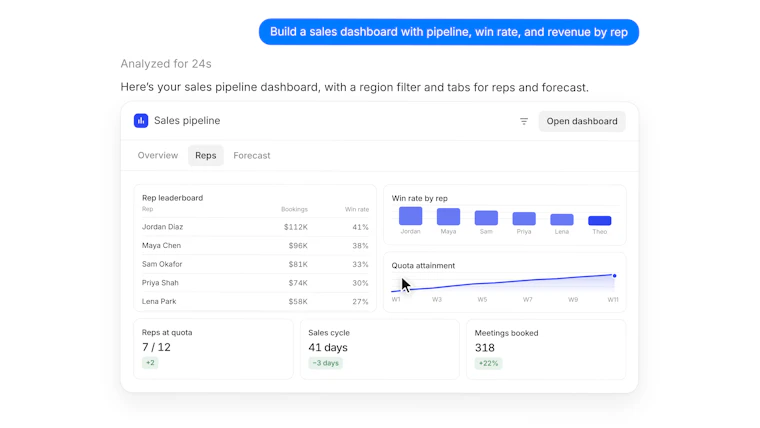The height and width of the screenshot is (428, 760).
Task: Click the 33% win rate cell
Action: pos(360,264)
